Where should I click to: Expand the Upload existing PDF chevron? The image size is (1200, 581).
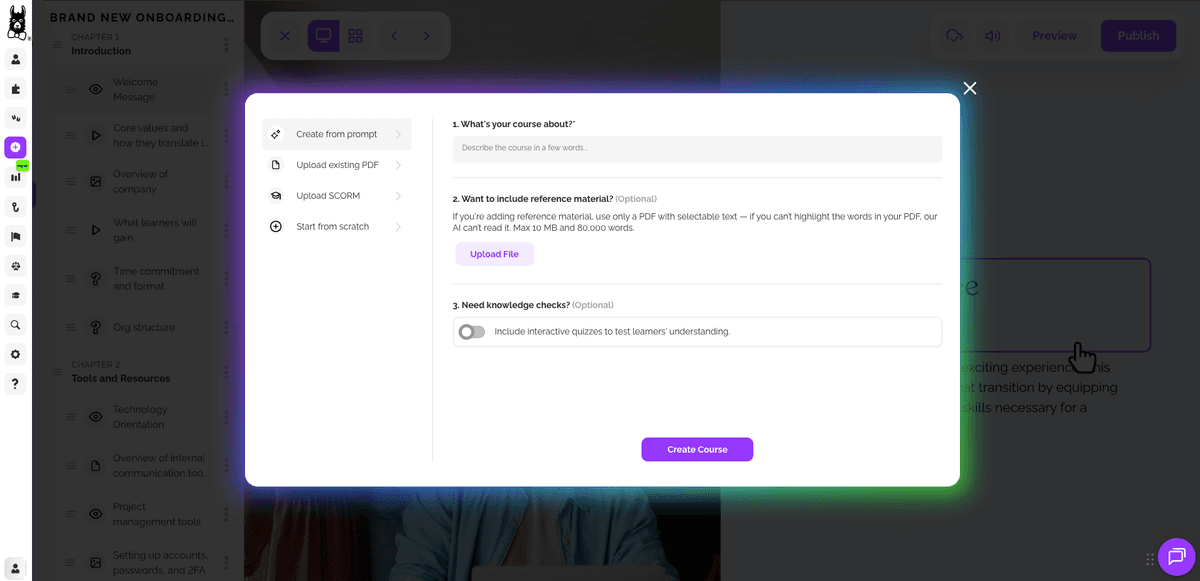tap(399, 164)
